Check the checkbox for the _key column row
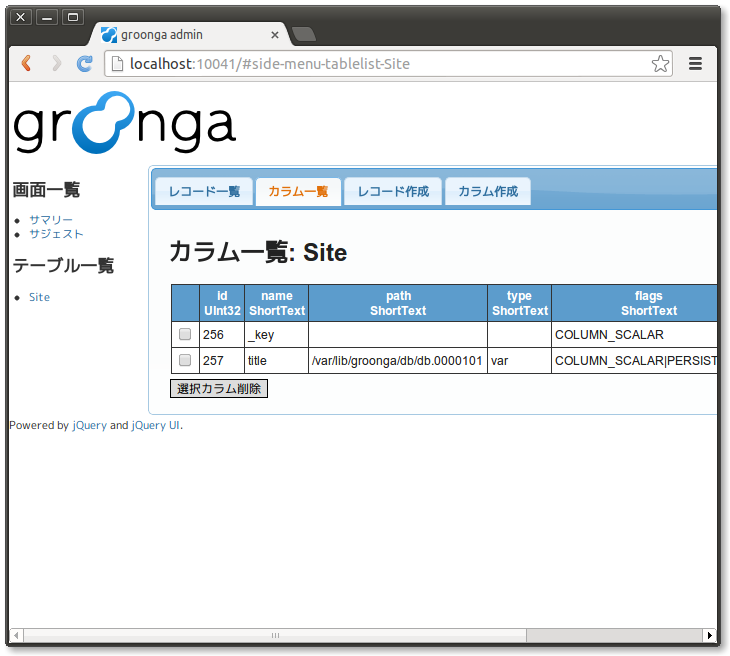730x656 pixels. point(185,335)
